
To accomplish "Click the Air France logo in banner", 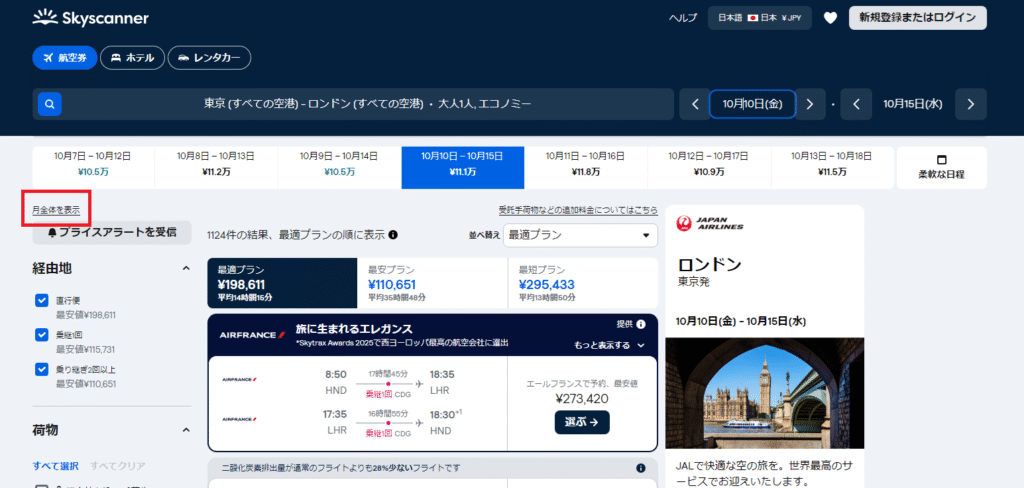I will point(253,335).
